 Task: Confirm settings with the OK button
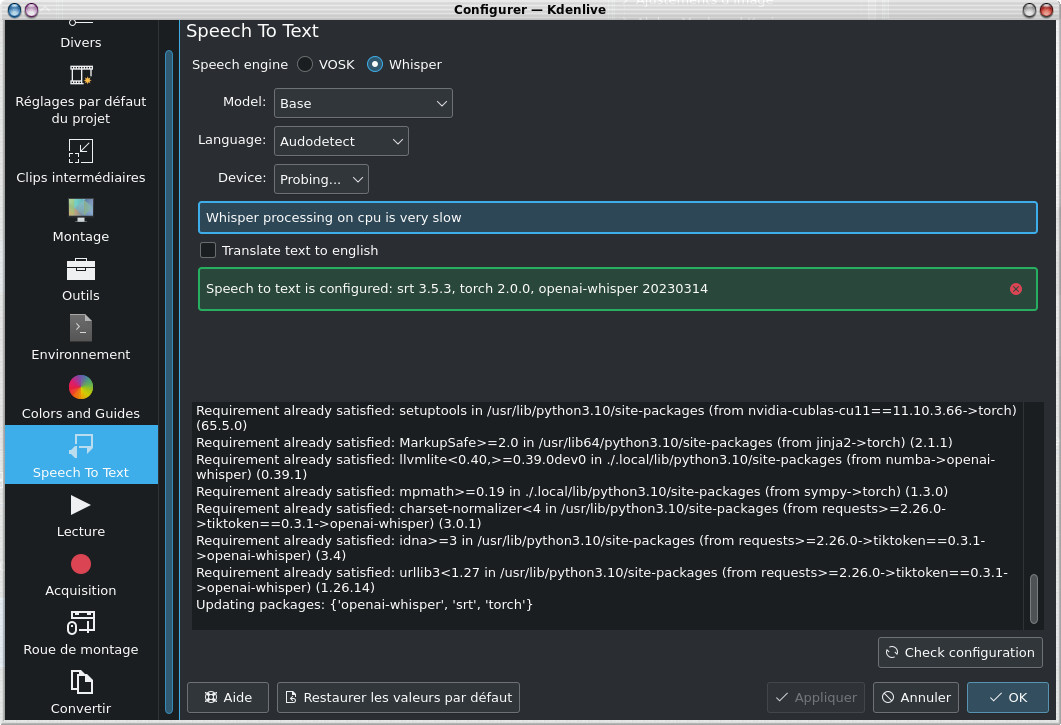pos(1008,697)
